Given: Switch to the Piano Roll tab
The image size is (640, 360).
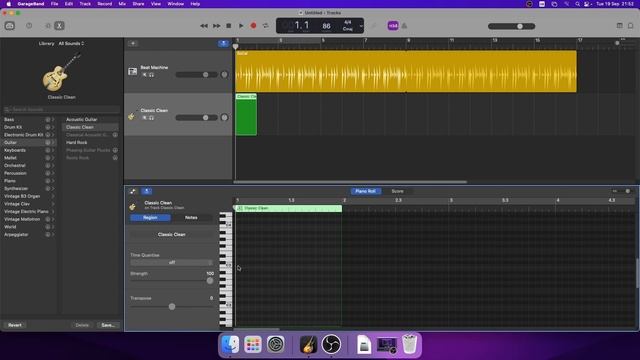Looking at the screenshot, I should point(365,191).
